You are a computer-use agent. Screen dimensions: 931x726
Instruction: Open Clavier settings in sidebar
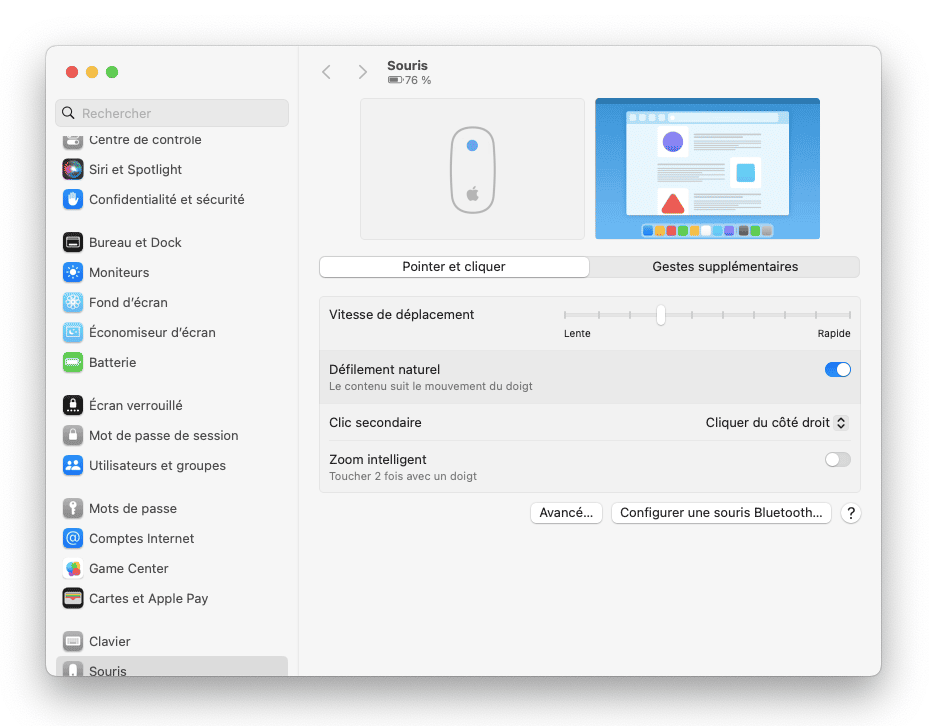point(172,641)
